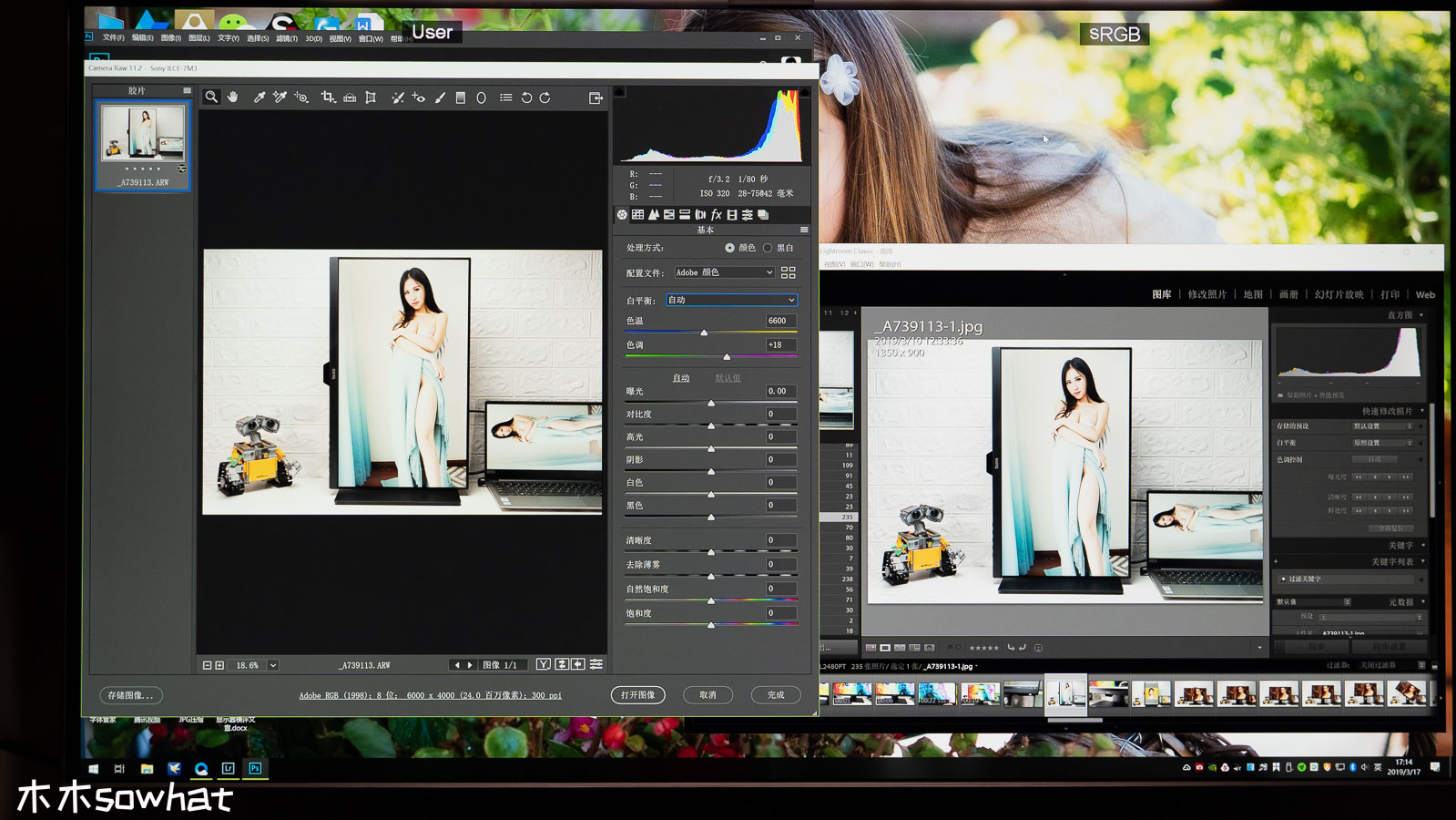Switch to Lightroom 修改照片 module
This screenshot has width=1456, height=820.
click(x=1207, y=294)
